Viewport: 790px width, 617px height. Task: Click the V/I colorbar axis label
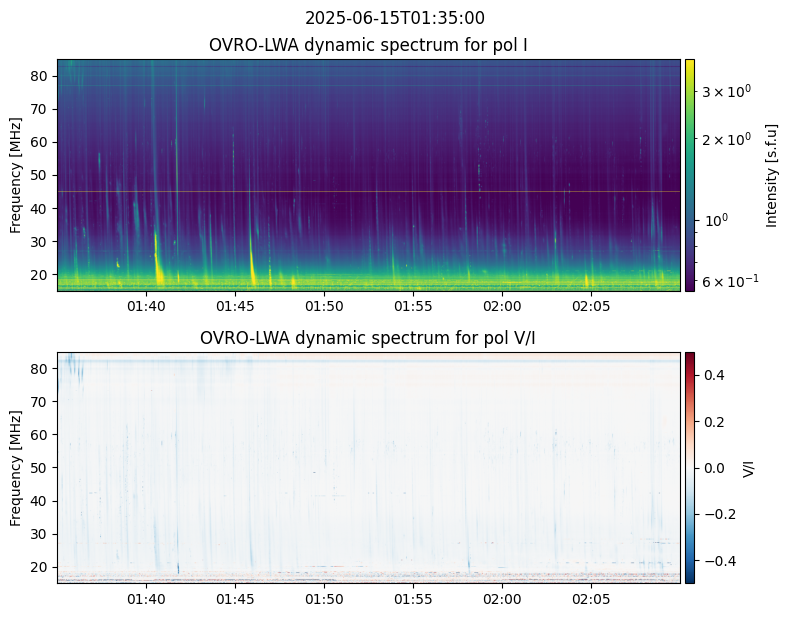(x=748, y=467)
